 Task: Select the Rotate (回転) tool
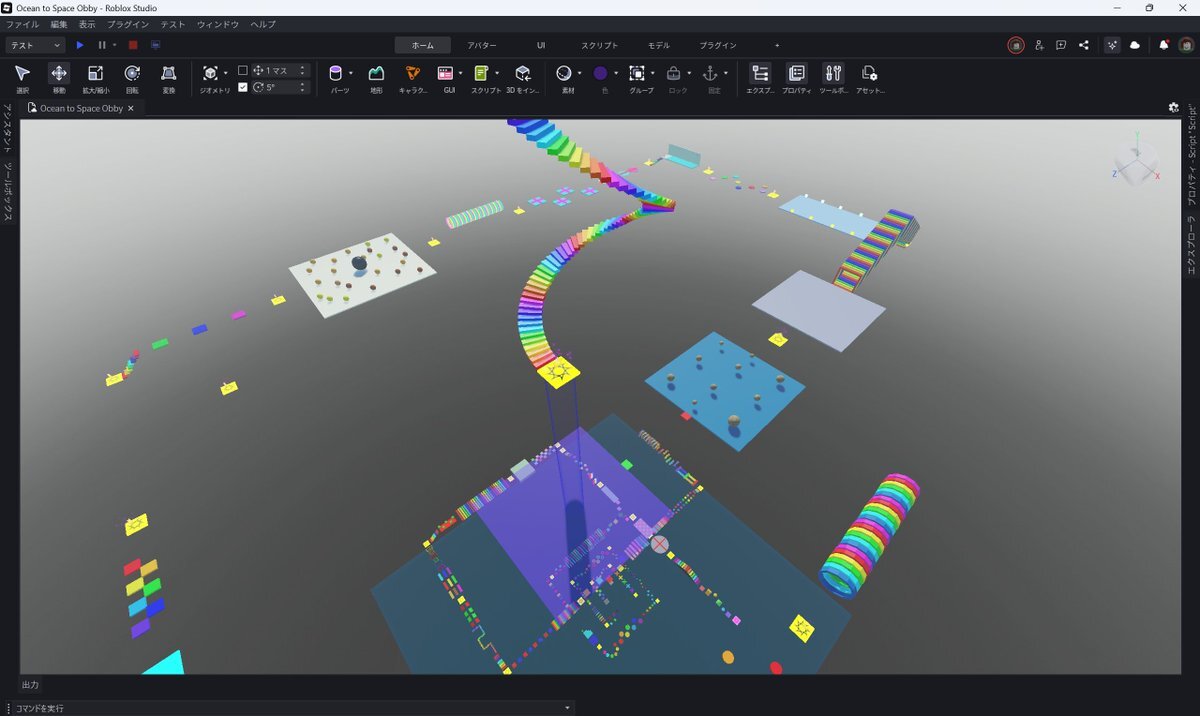[132, 74]
